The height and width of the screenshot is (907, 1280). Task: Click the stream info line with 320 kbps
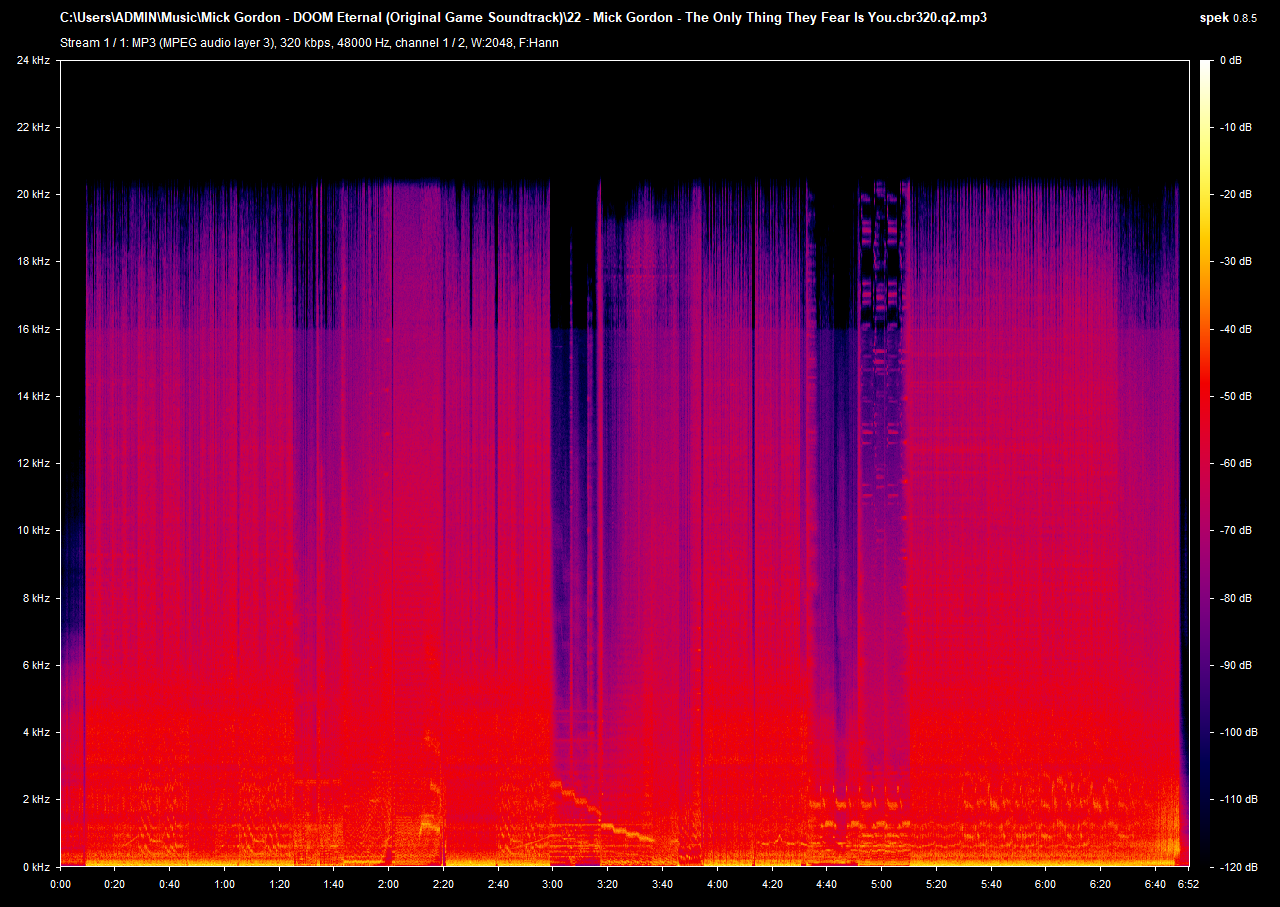(x=309, y=43)
